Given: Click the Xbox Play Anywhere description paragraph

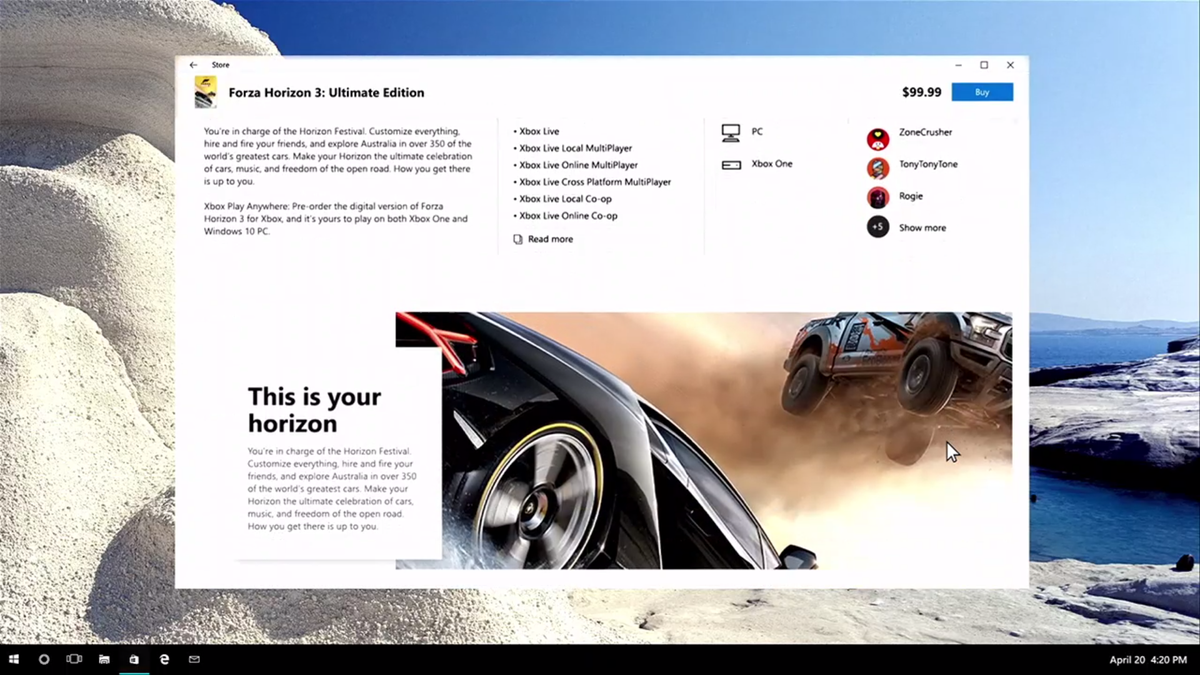Looking at the screenshot, I should pyautogui.click(x=335, y=217).
